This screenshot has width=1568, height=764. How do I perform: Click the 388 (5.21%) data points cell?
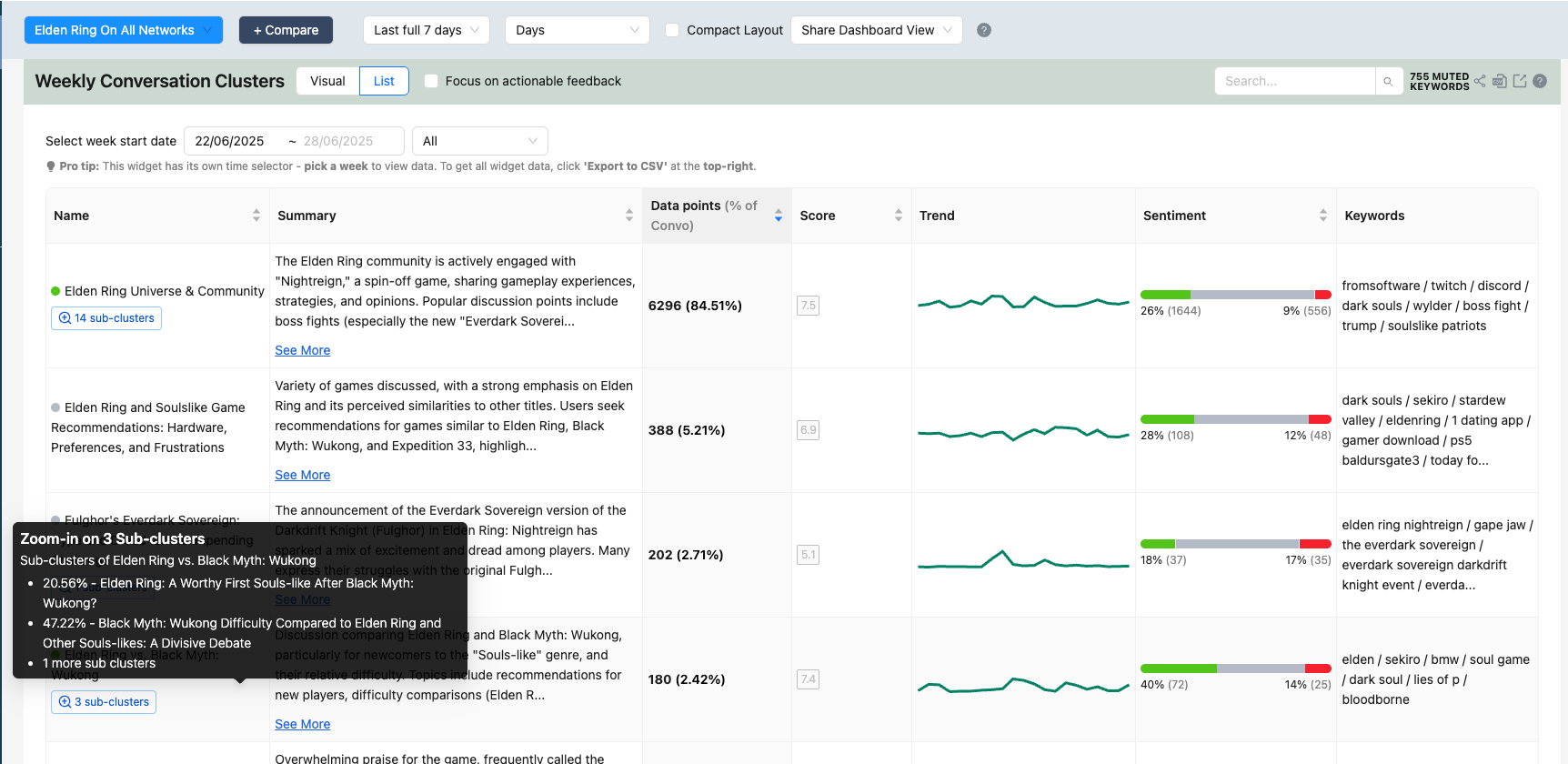click(x=687, y=430)
